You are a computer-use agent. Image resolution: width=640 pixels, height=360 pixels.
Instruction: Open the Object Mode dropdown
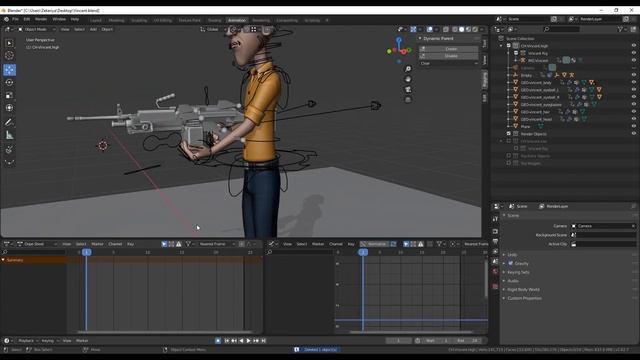tap(37, 29)
